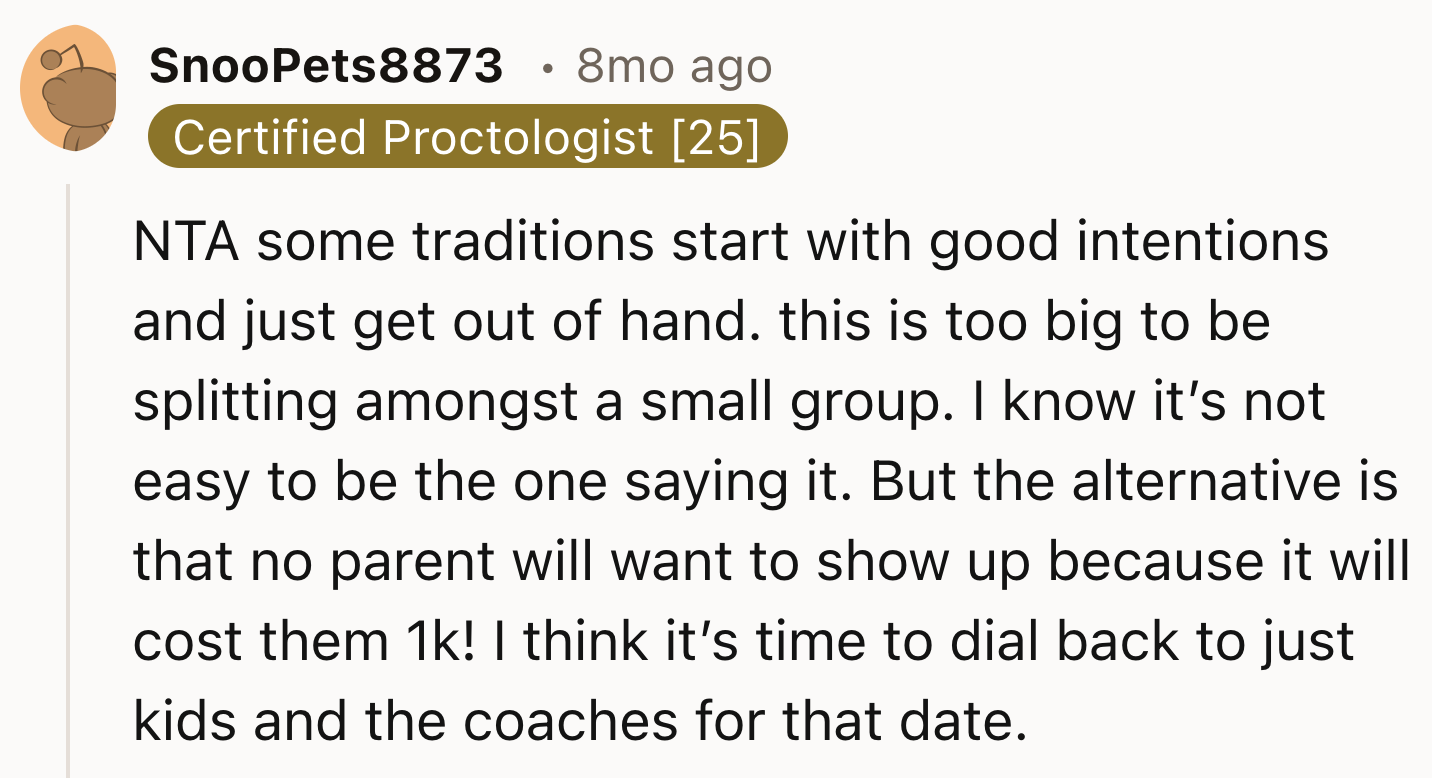This screenshot has height=778, width=1432.
Task: Collapse the comment using the vertical thread line
Action: (x=70, y=480)
